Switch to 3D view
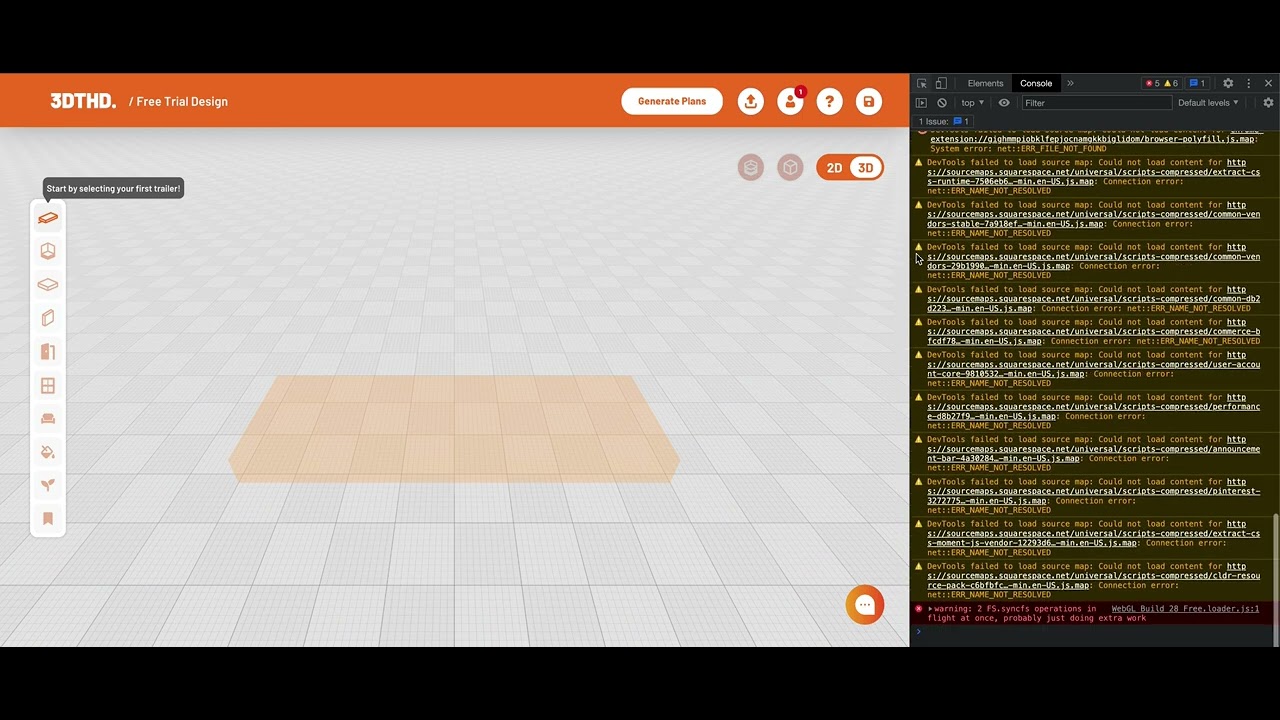1280x720 pixels. pos(866,168)
